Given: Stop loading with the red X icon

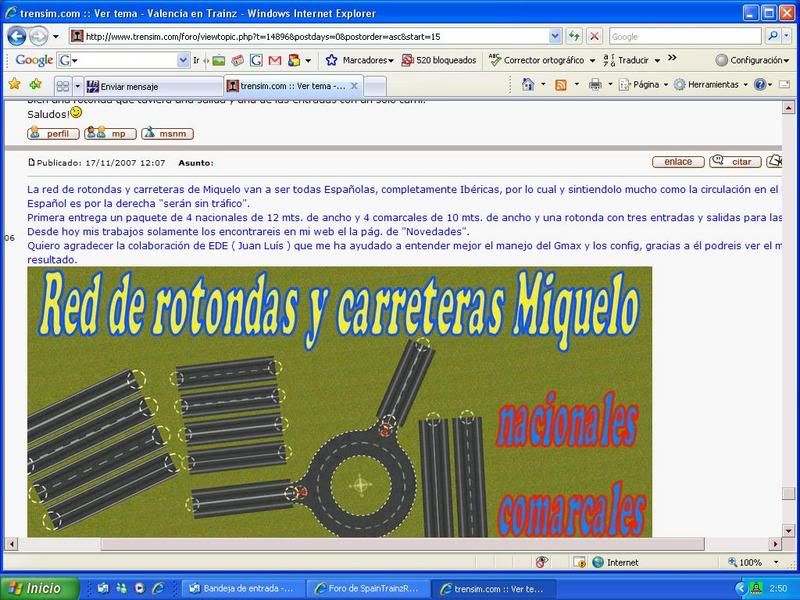Looking at the screenshot, I should coord(594,36).
